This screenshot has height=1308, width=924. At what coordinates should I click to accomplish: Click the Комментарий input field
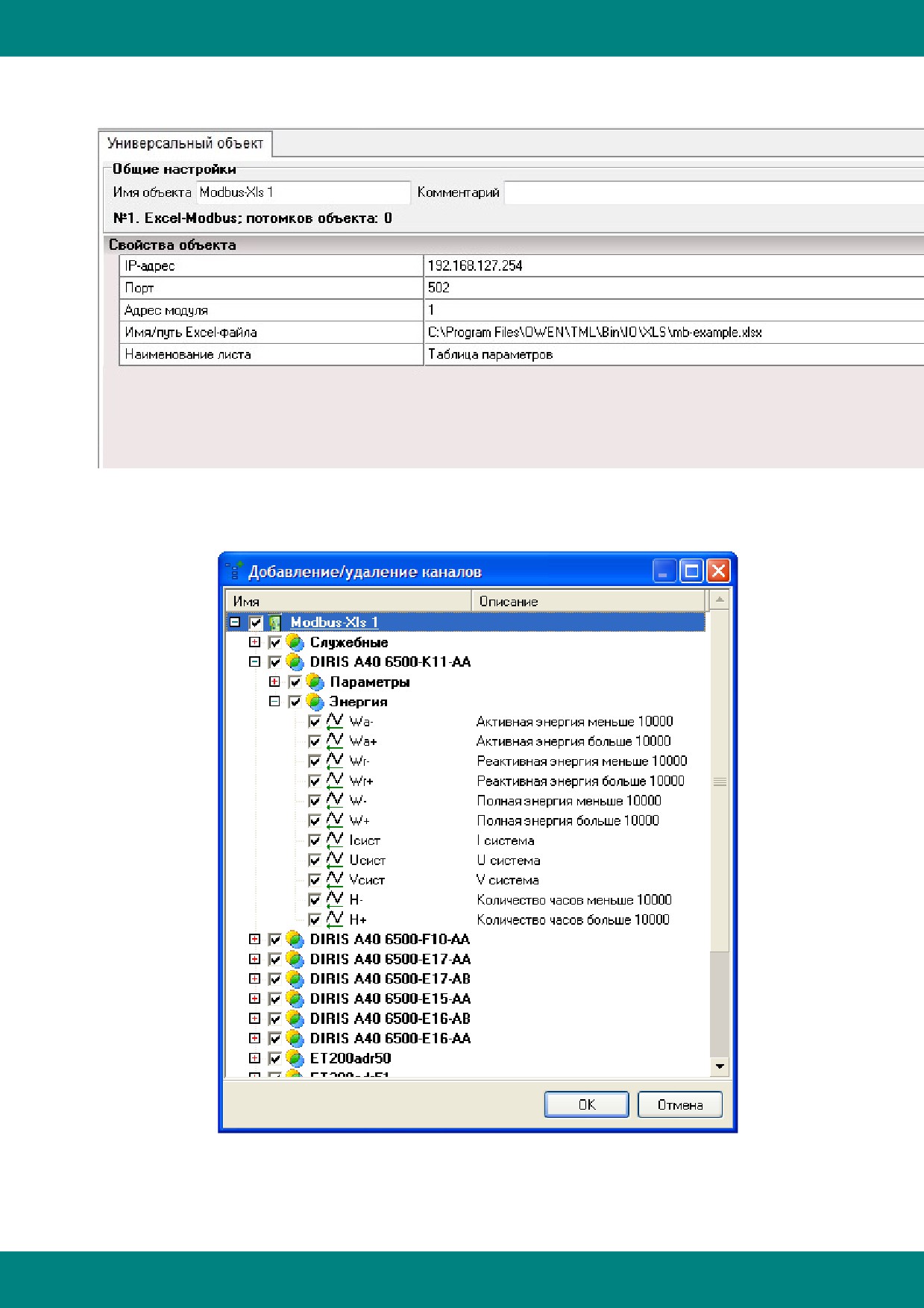click(714, 192)
